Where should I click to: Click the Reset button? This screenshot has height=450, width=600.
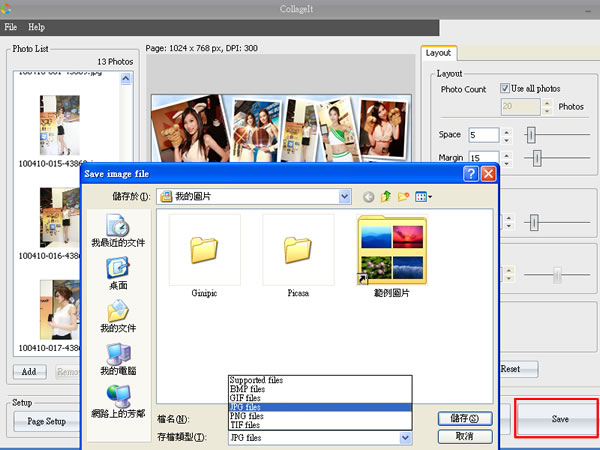(518, 369)
